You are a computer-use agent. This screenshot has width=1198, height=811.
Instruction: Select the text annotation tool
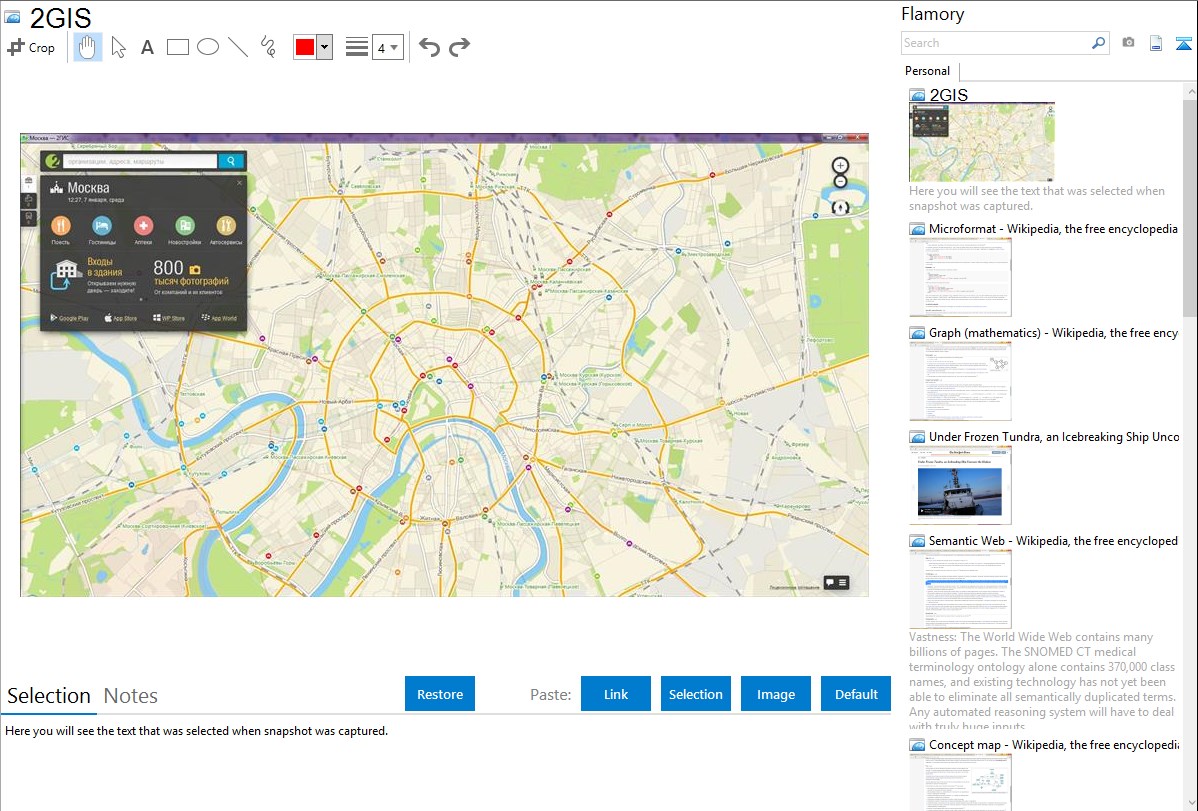147,47
